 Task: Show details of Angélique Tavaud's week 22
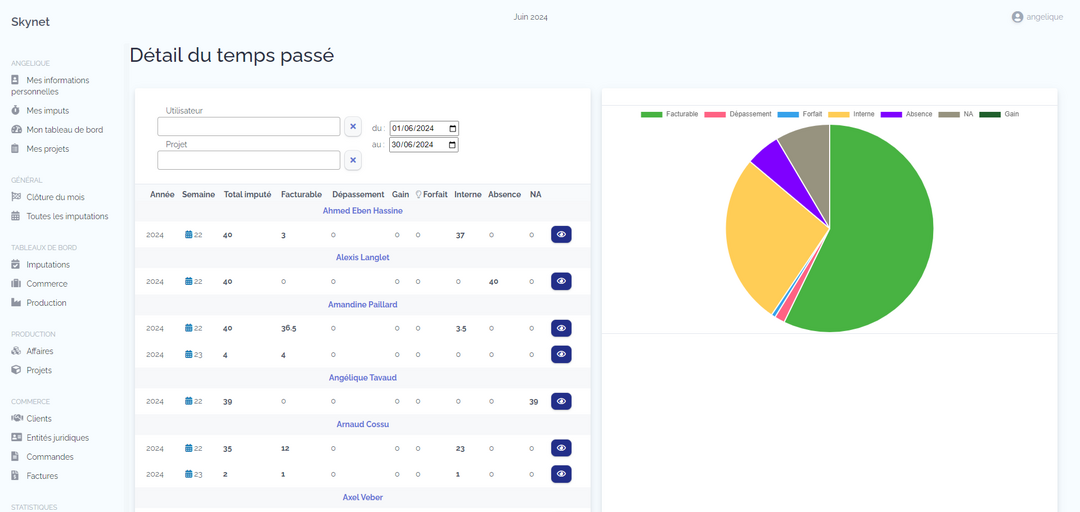tap(561, 401)
